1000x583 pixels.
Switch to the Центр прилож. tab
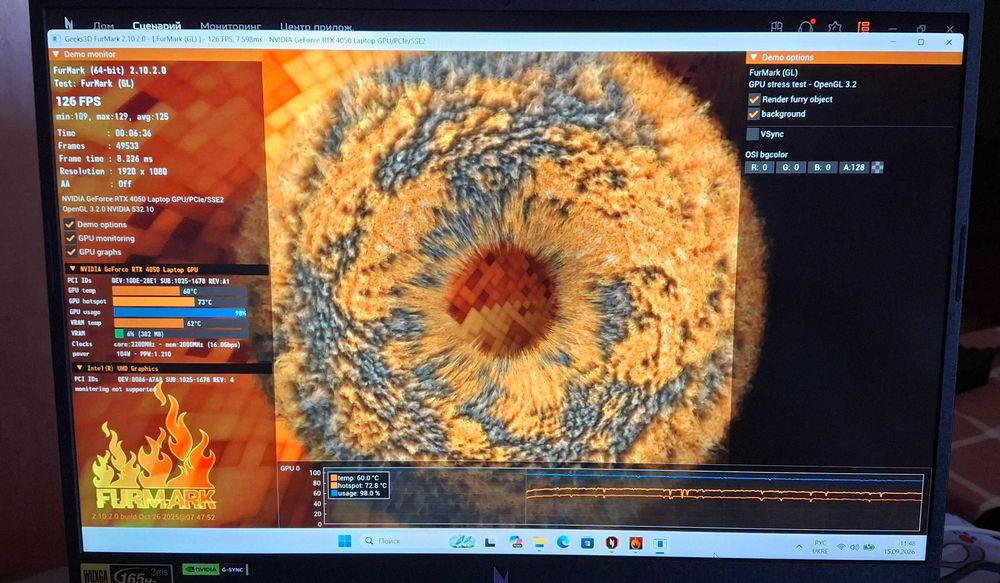click(317, 27)
